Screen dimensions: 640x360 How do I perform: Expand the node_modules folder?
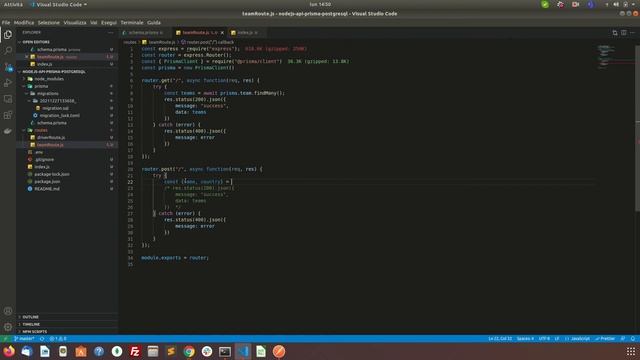pyautogui.click(x=49, y=79)
